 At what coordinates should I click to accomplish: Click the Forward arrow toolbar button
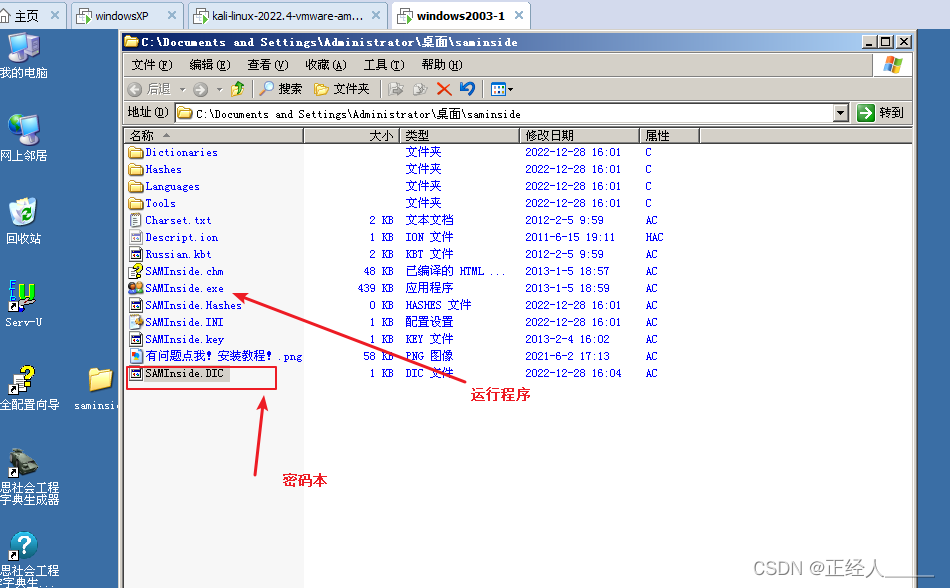[201, 89]
